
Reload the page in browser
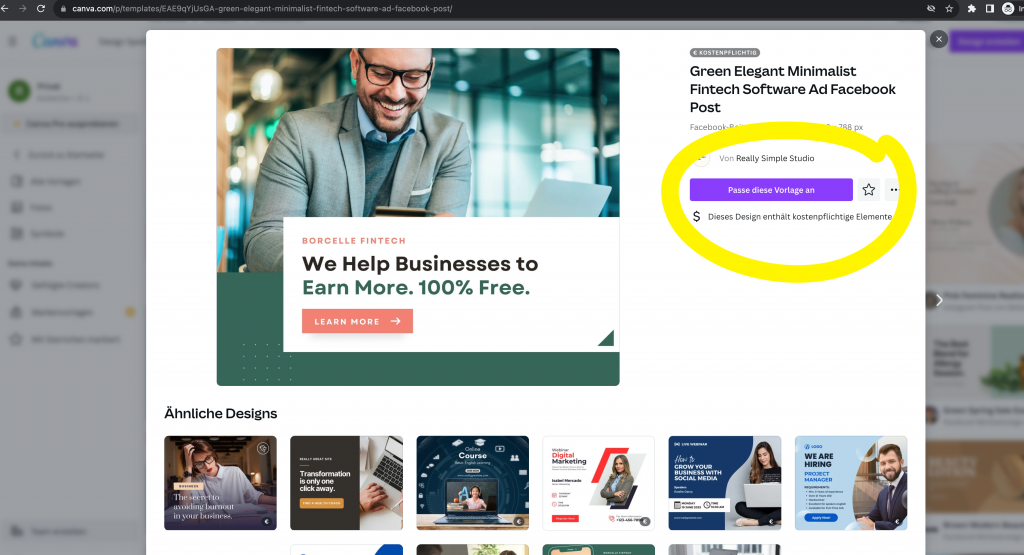pyautogui.click(x=40, y=8)
